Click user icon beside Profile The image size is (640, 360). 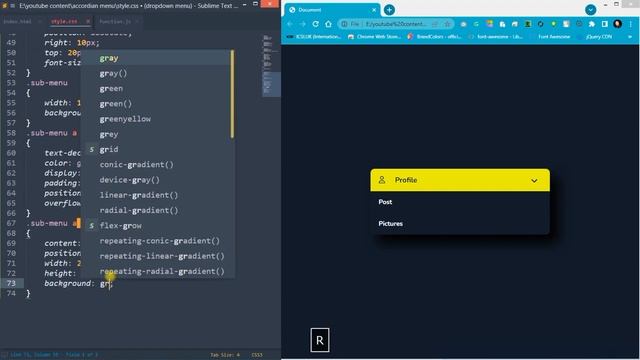pos(382,180)
